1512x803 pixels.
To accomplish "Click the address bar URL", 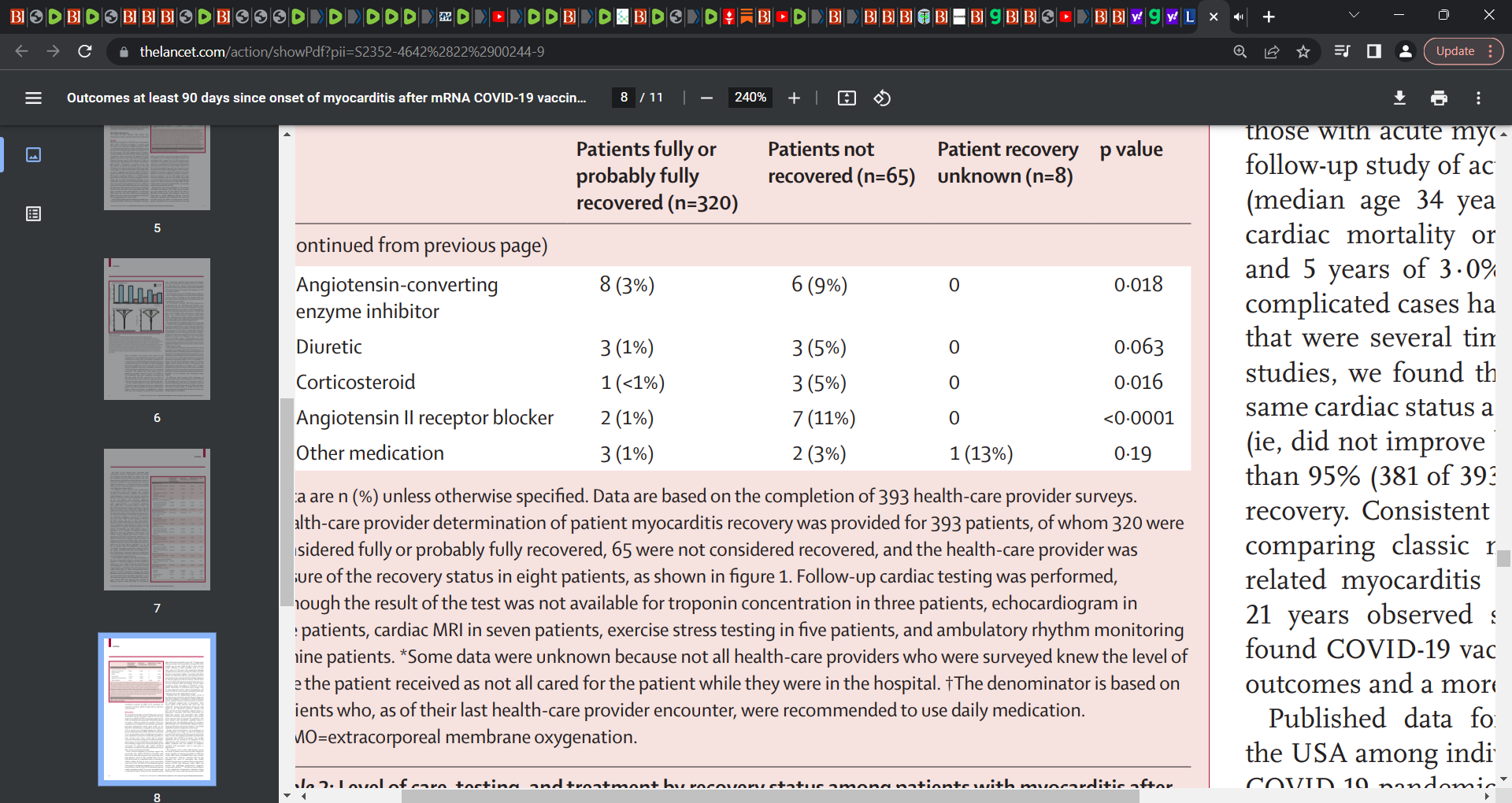I will pos(342,51).
